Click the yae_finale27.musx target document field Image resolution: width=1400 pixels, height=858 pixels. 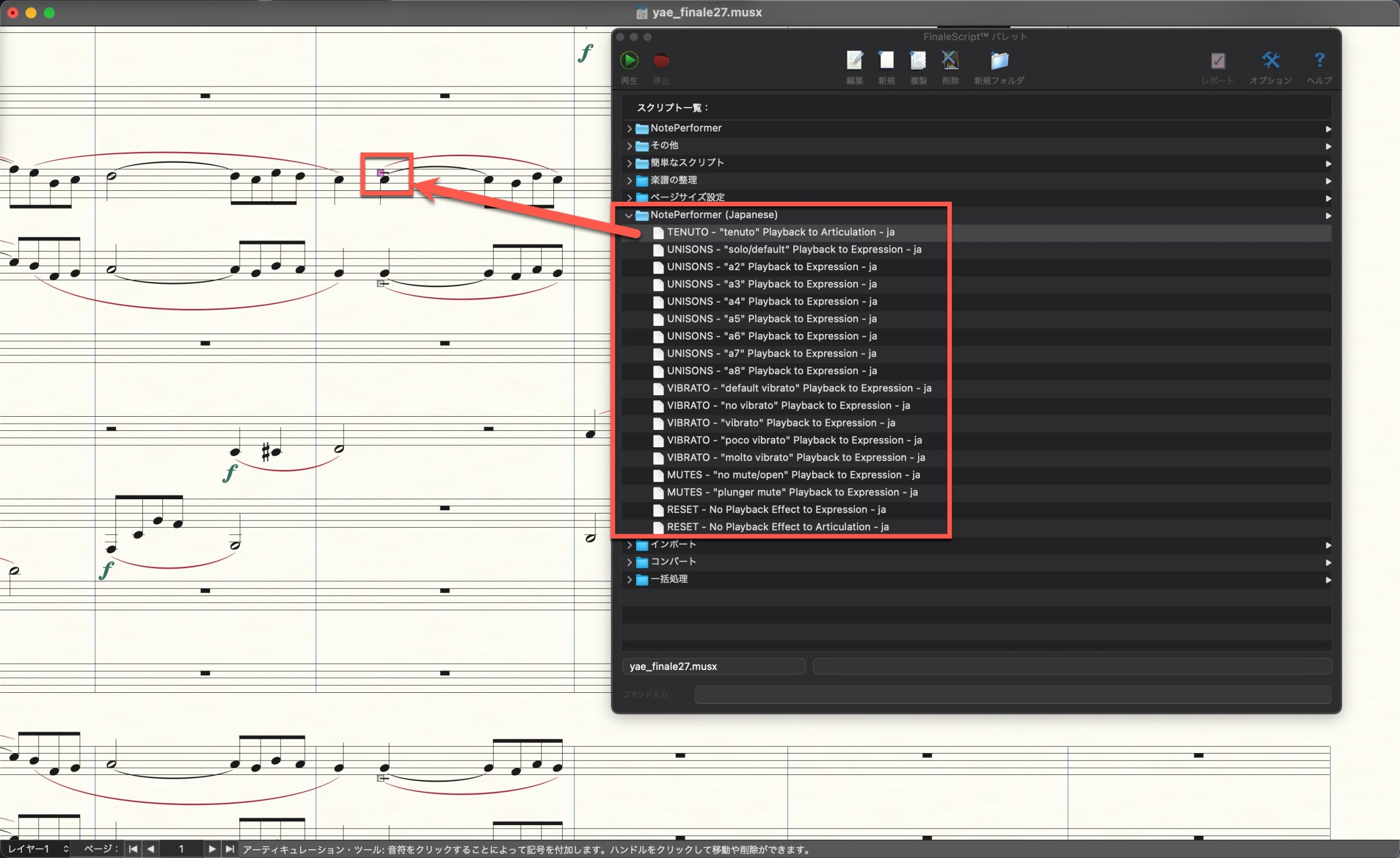tap(714, 667)
